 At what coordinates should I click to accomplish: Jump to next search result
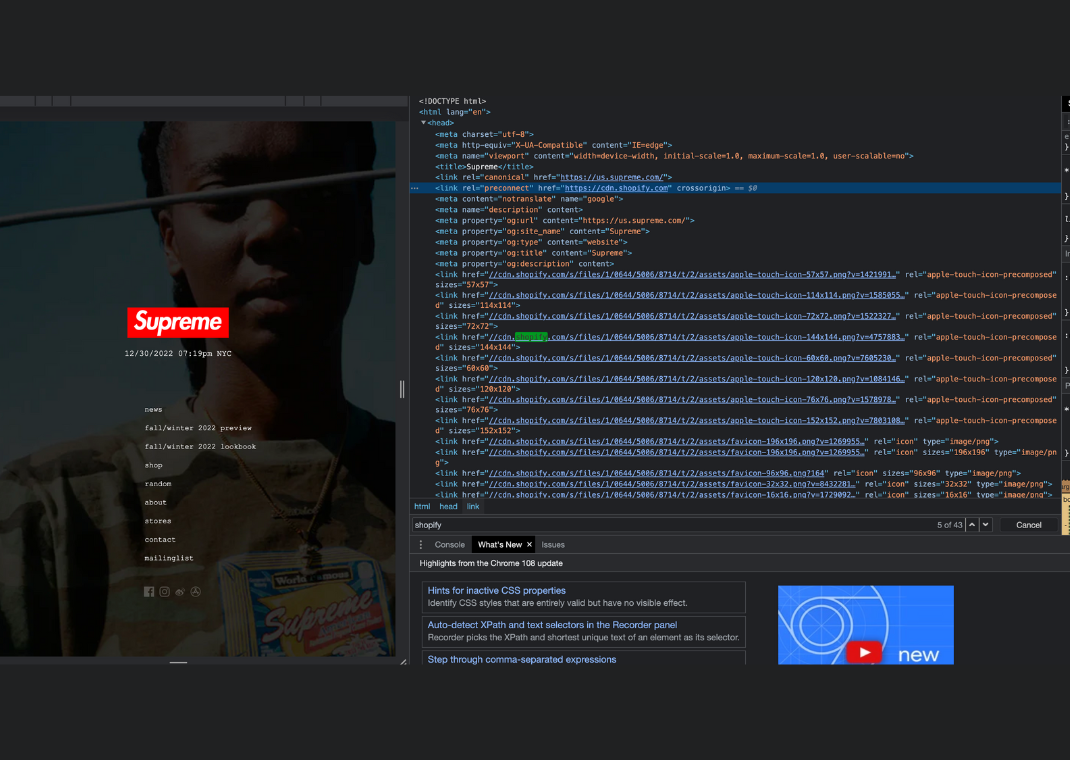coord(985,525)
